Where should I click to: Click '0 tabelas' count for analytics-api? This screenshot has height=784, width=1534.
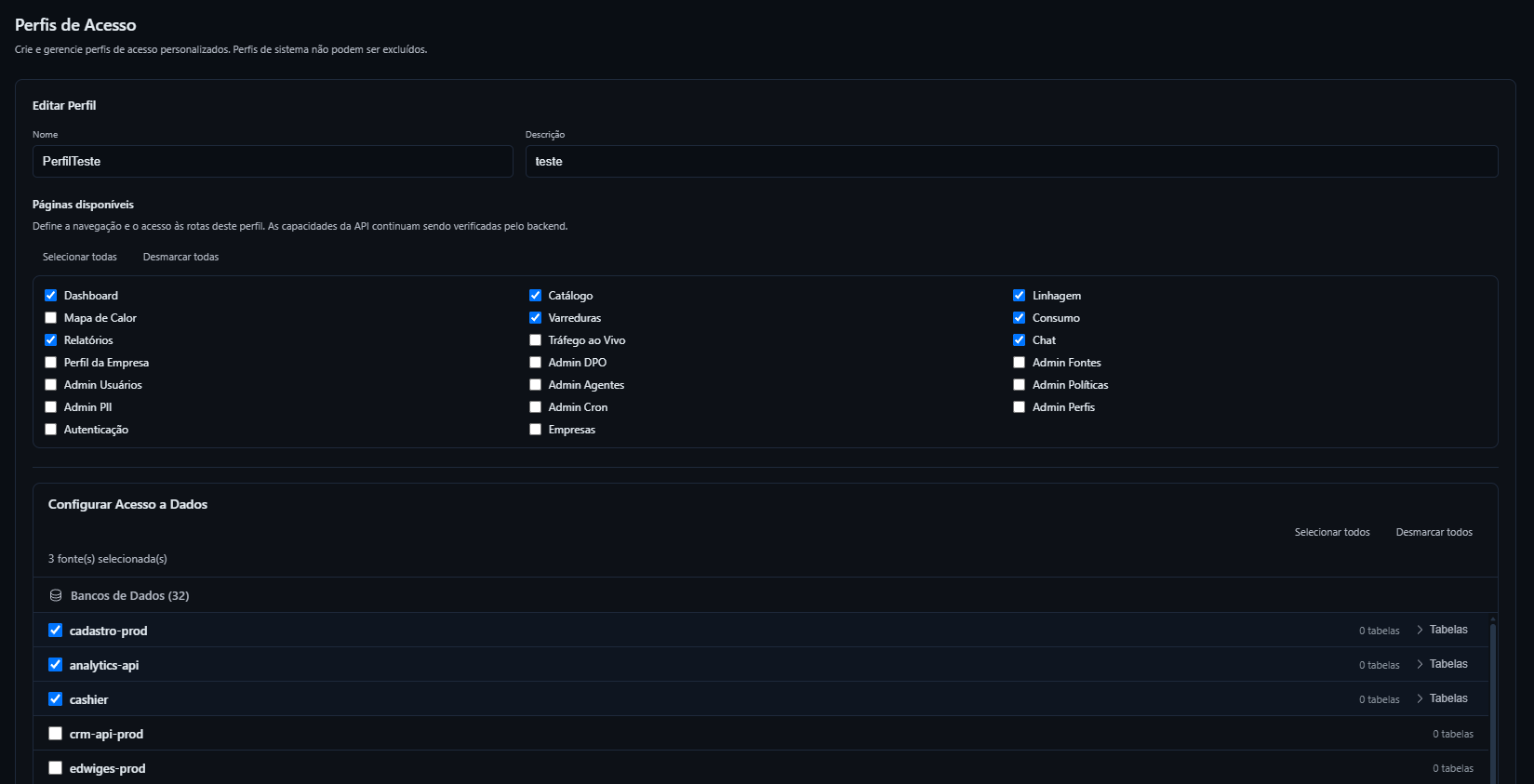click(x=1380, y=665)
